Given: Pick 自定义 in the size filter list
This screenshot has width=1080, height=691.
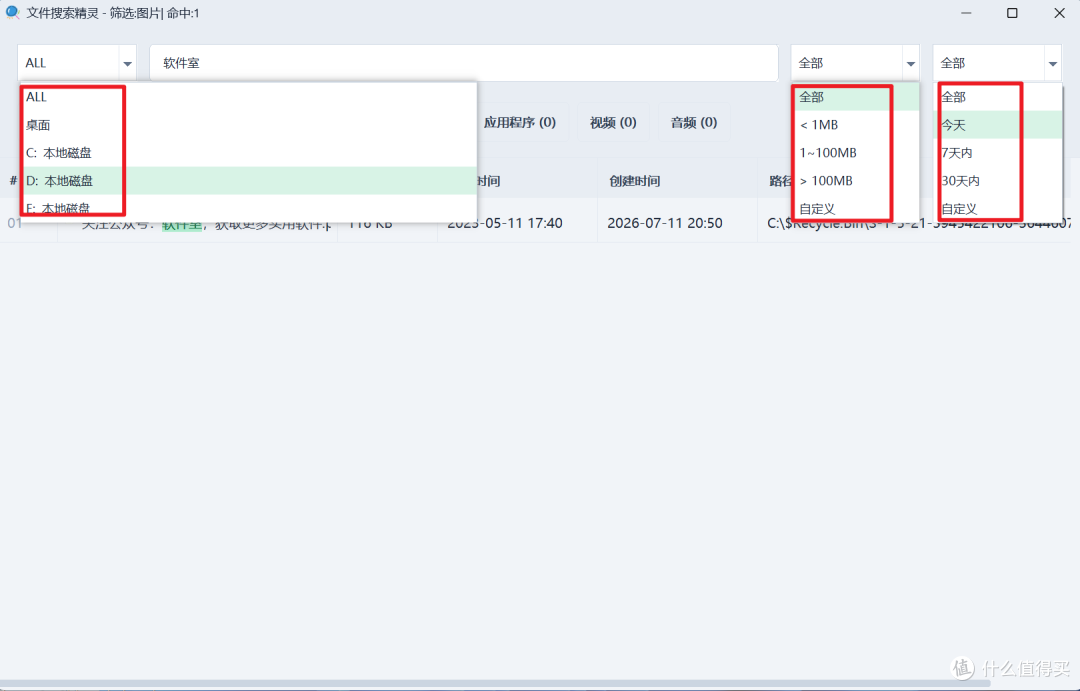Looking at the screenshot, I should pyautogui.click(x=855, y=208).
